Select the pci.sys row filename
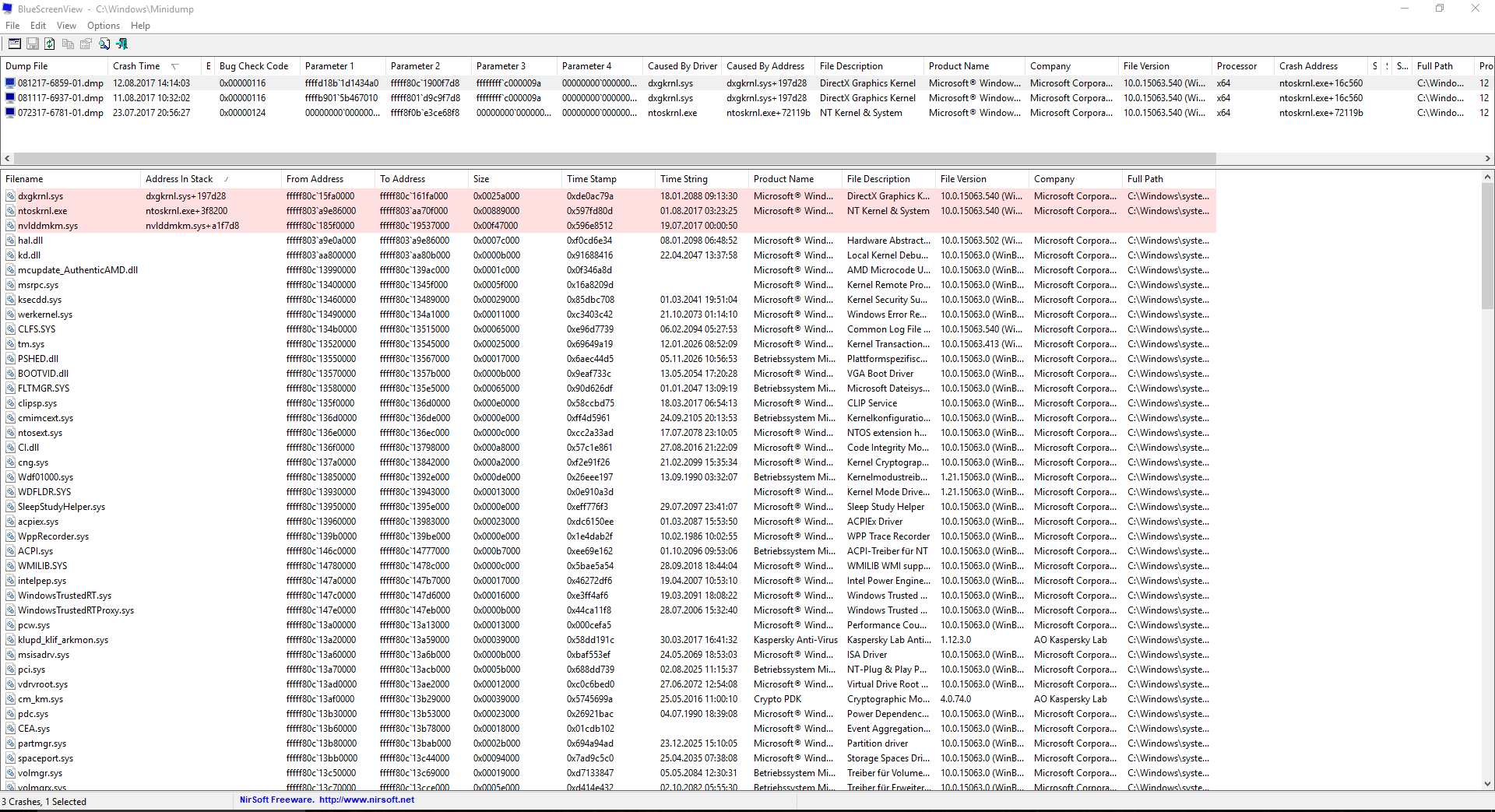 coord(31,670)
